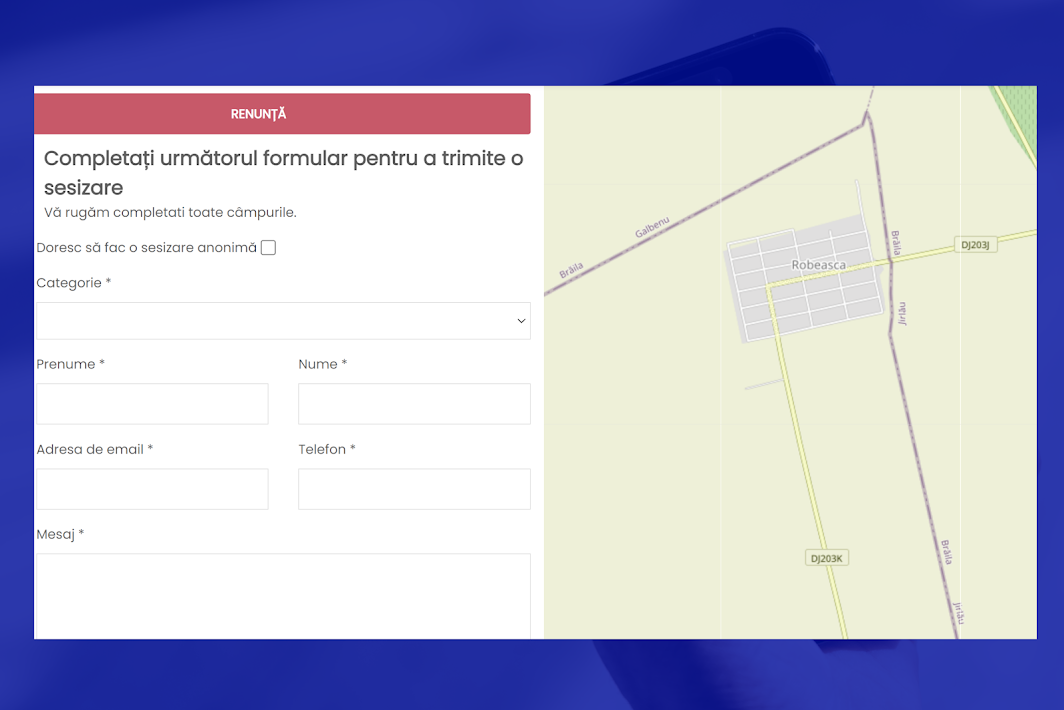Click the 'Telefon *' field label
This screenshot has width=1064, height=710.
click(326, 449)
